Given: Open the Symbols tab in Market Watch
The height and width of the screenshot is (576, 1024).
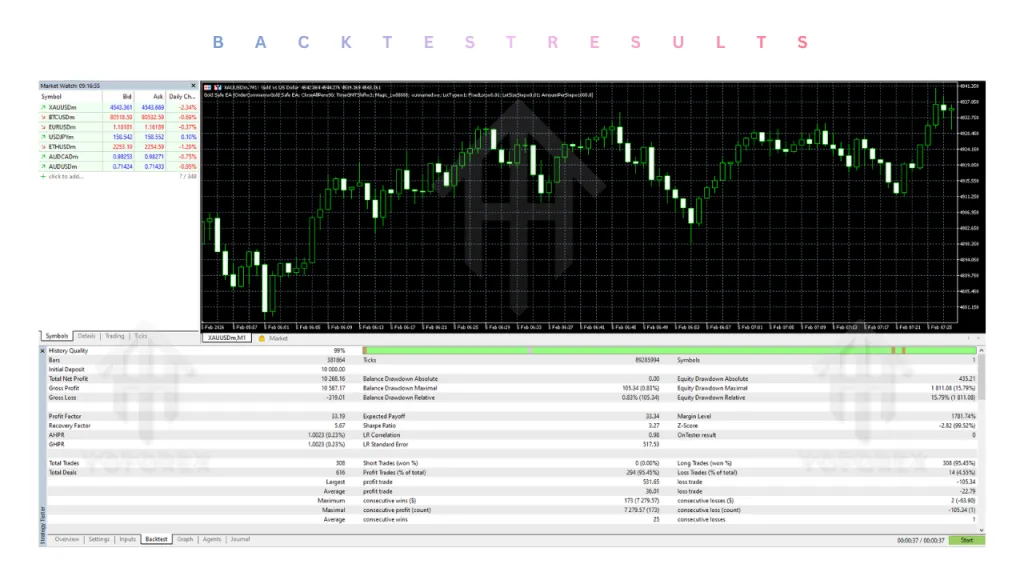Looking at the screenshot, I should (x=57, y=336).
